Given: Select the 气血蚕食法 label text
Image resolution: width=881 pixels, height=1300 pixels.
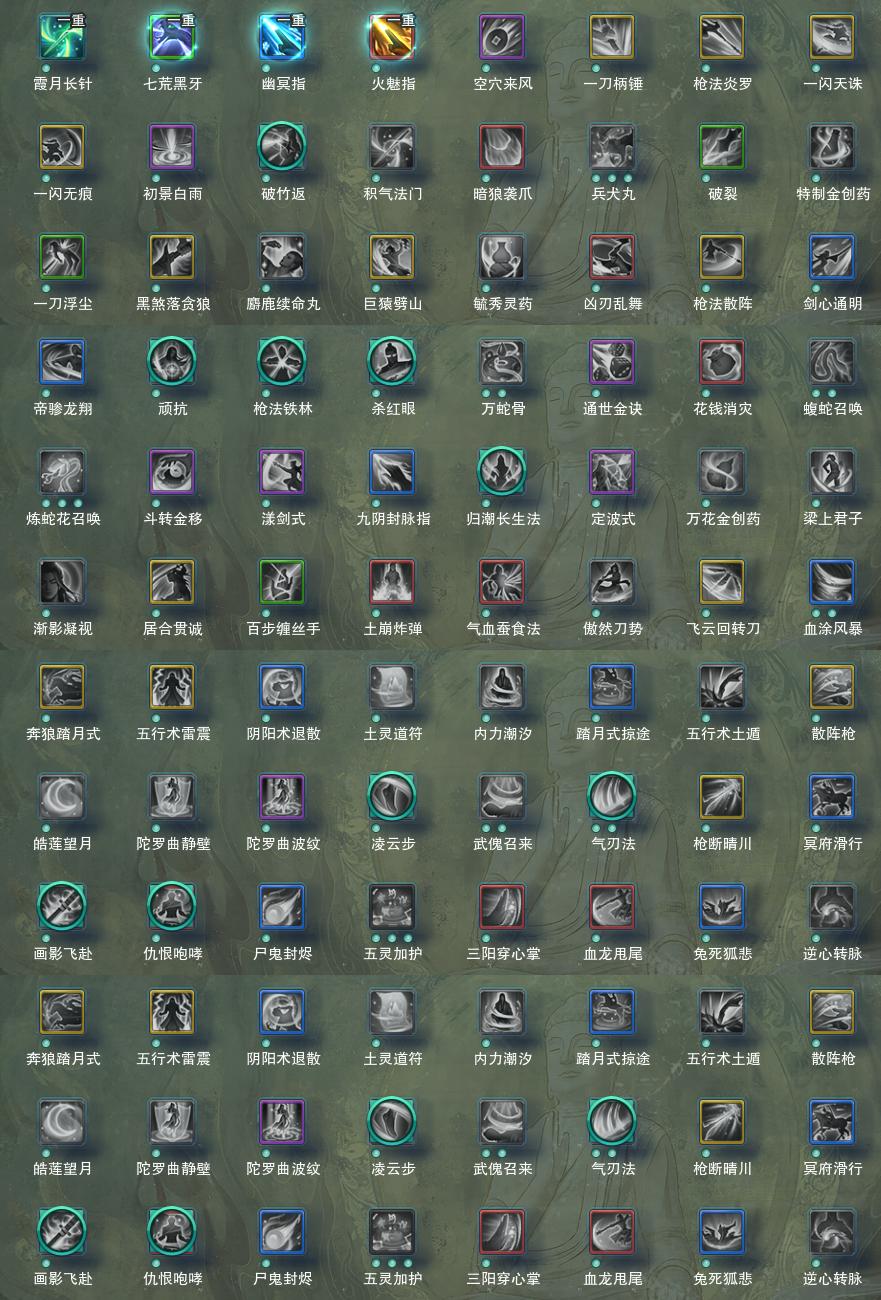Looking at the screenshot, I should (x=503, y=629).
